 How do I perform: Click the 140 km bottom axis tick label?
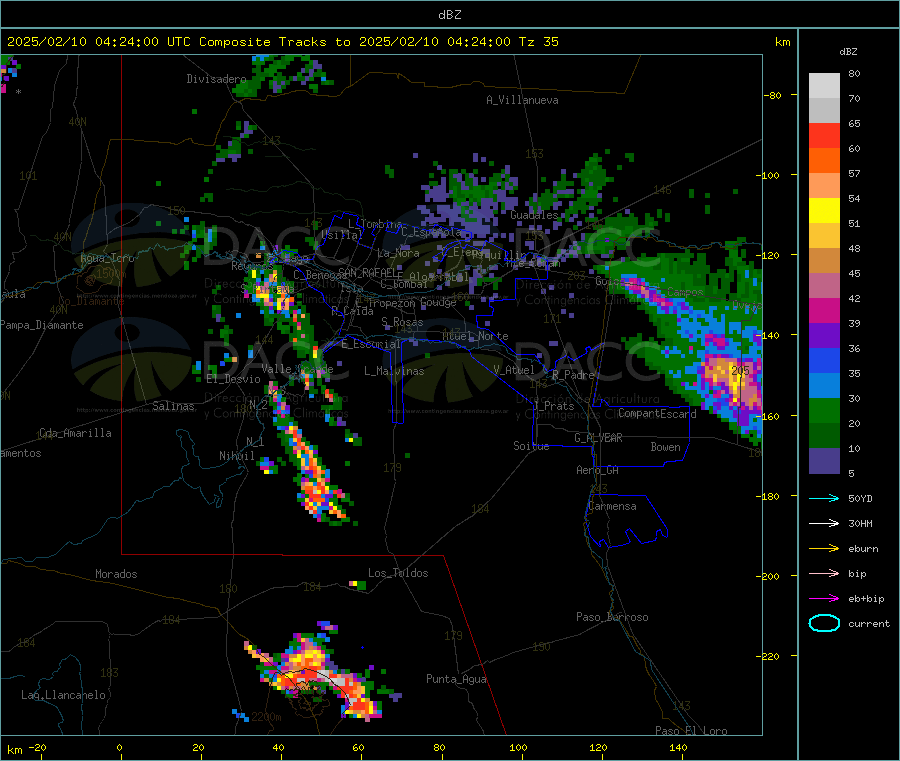[x=678, y=748]
